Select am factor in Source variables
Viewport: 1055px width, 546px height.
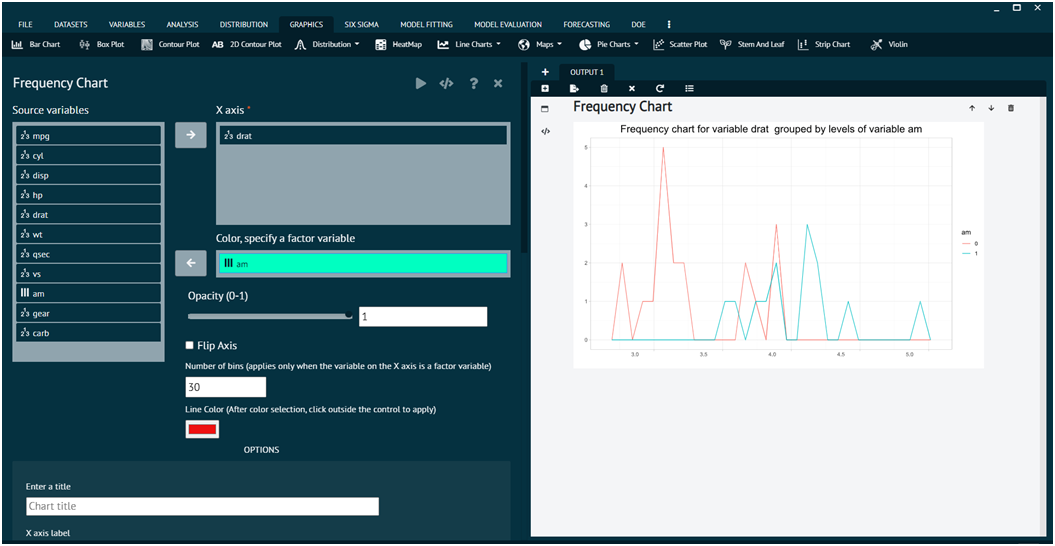pos(88,294)
